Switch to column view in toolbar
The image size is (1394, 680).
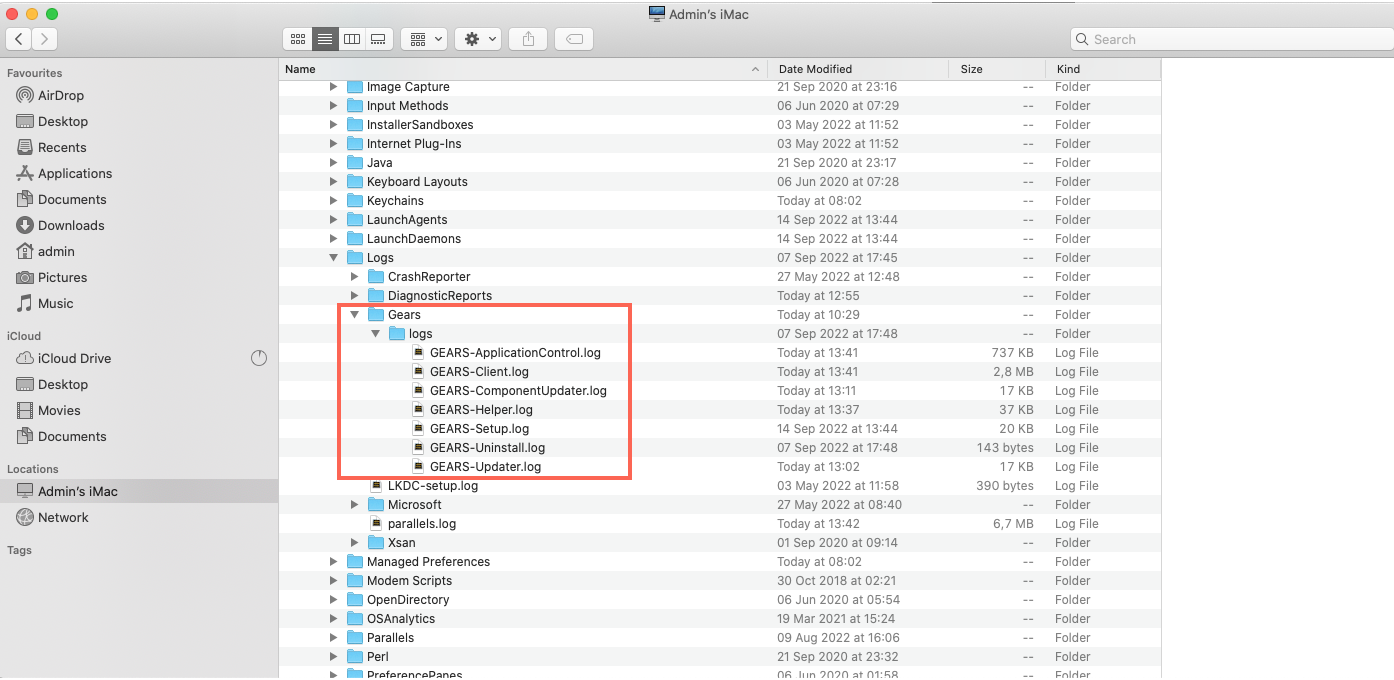[x=351, y=39]
